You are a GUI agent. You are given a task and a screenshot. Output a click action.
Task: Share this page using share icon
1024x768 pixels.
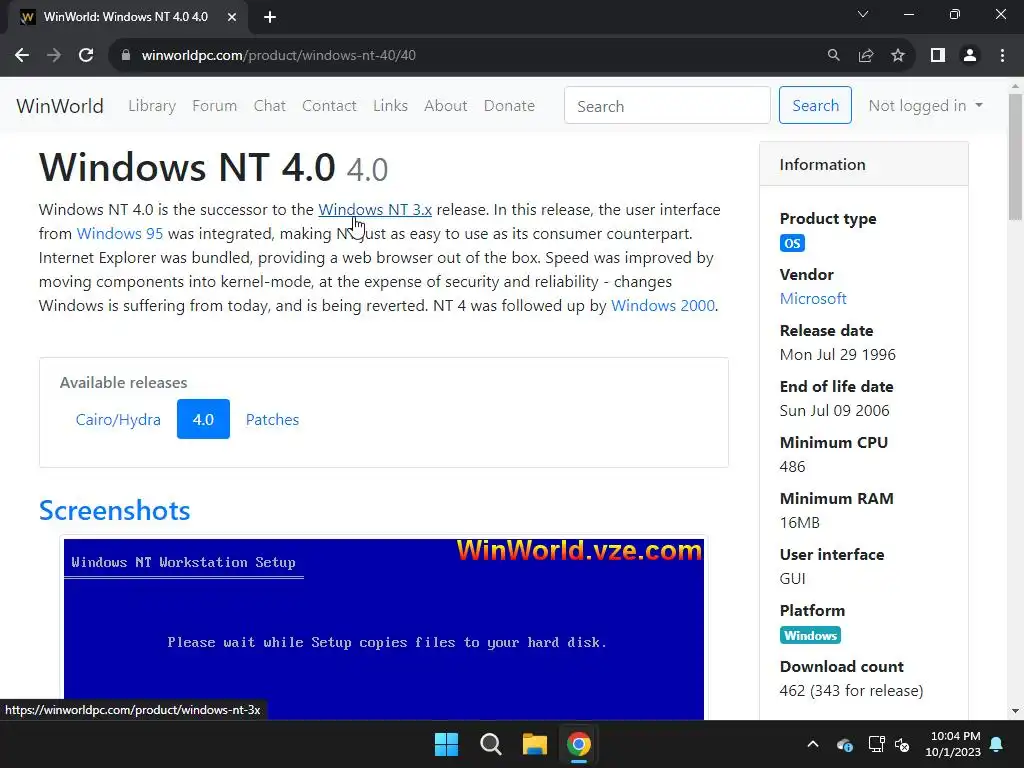[866, 56]
